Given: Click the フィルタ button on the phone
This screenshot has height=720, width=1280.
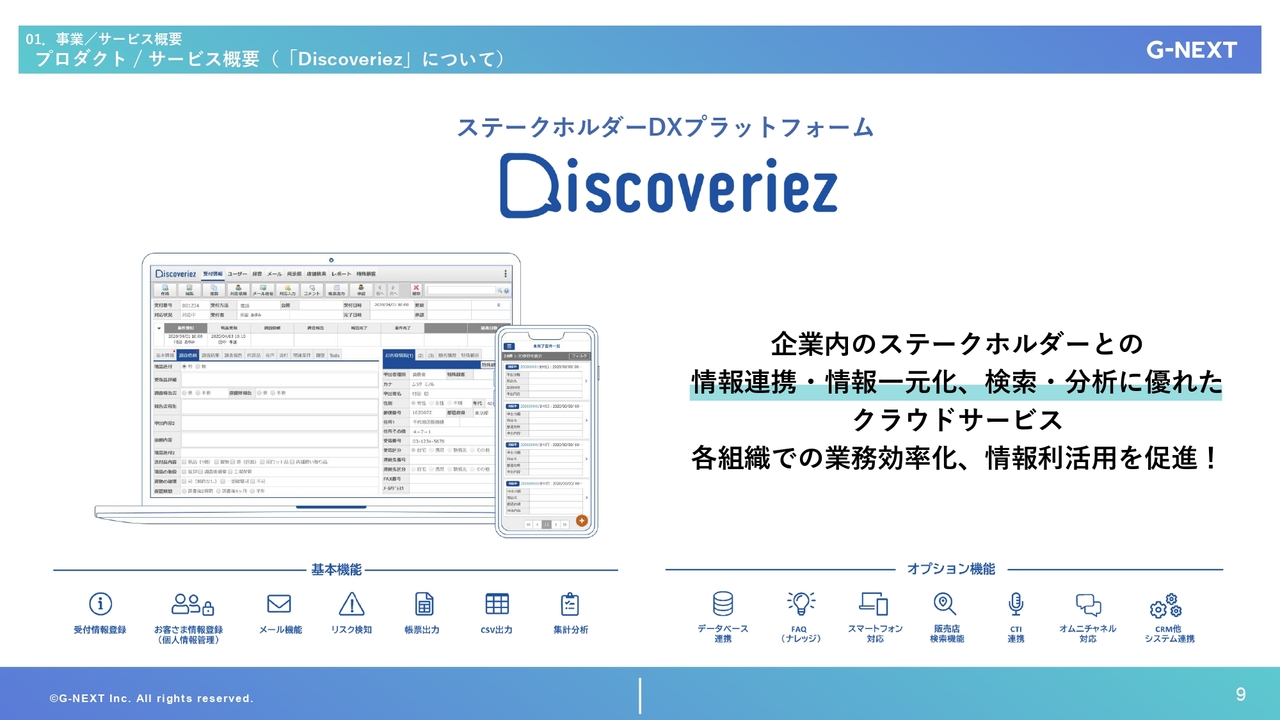Looking at the screenshot, I should (x=578, y=355).
